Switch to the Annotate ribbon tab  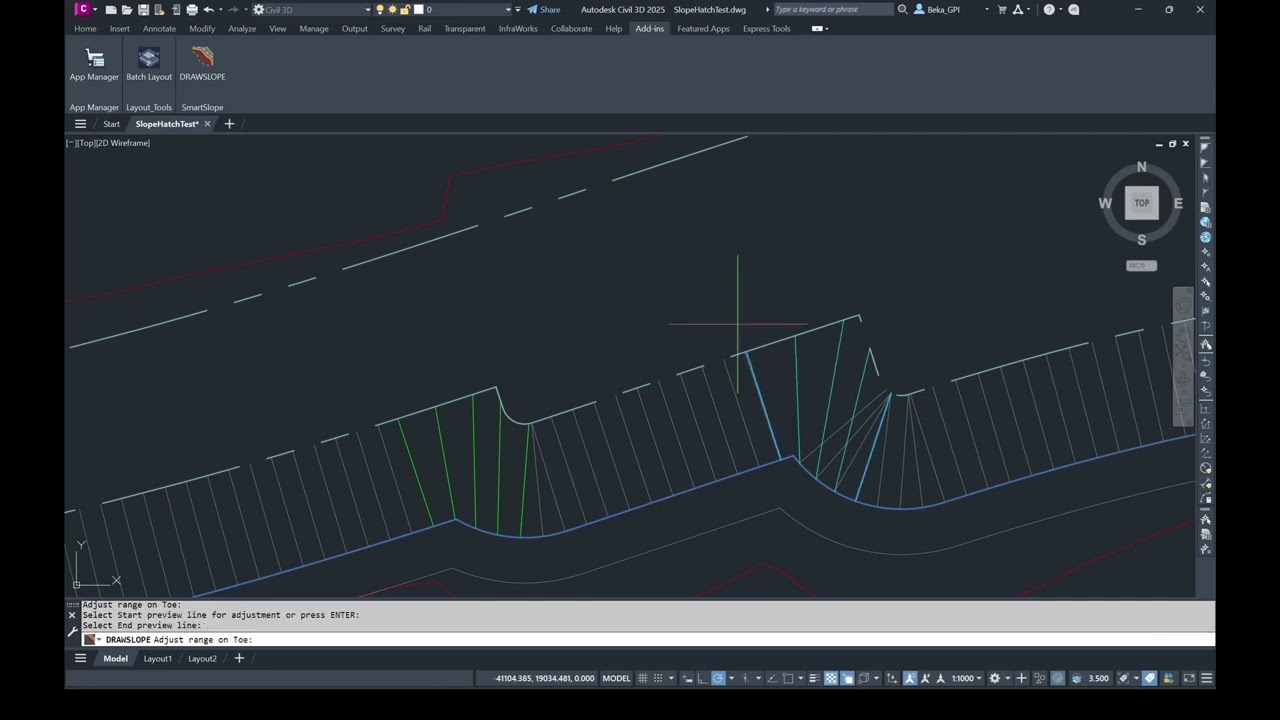click(159, 29)
